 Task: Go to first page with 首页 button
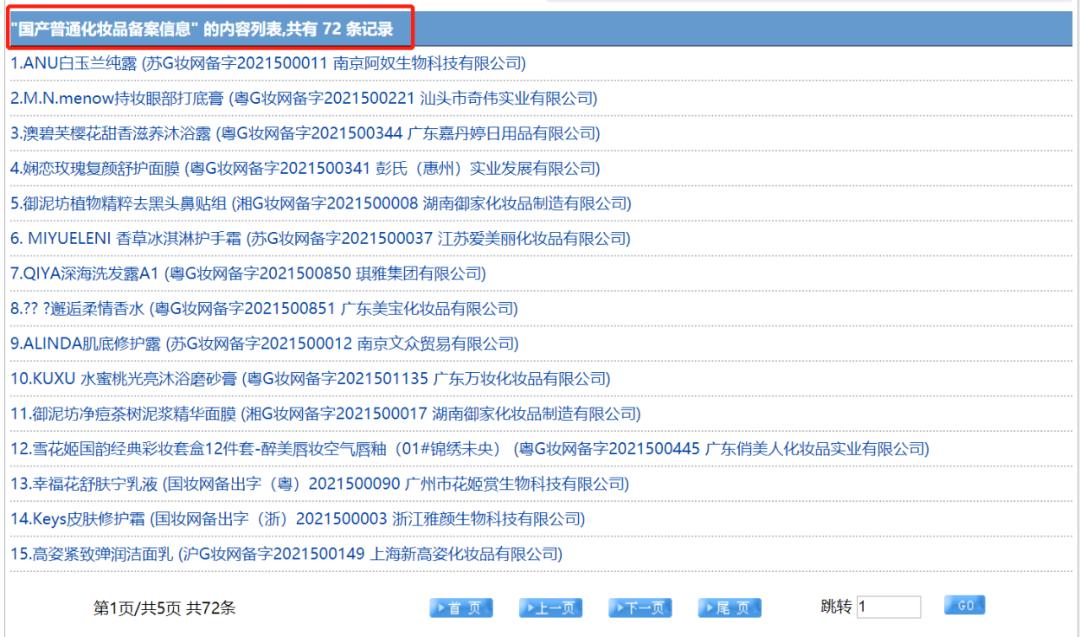coord(461,608)
